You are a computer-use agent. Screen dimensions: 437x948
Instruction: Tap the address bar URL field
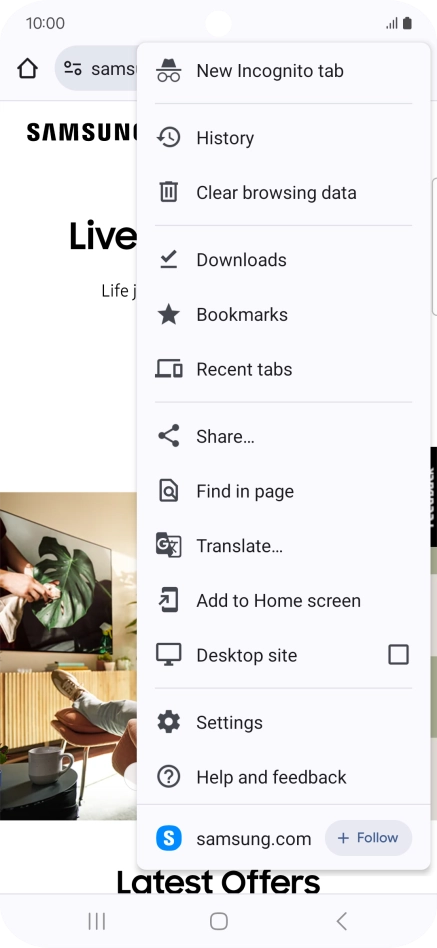97,68
